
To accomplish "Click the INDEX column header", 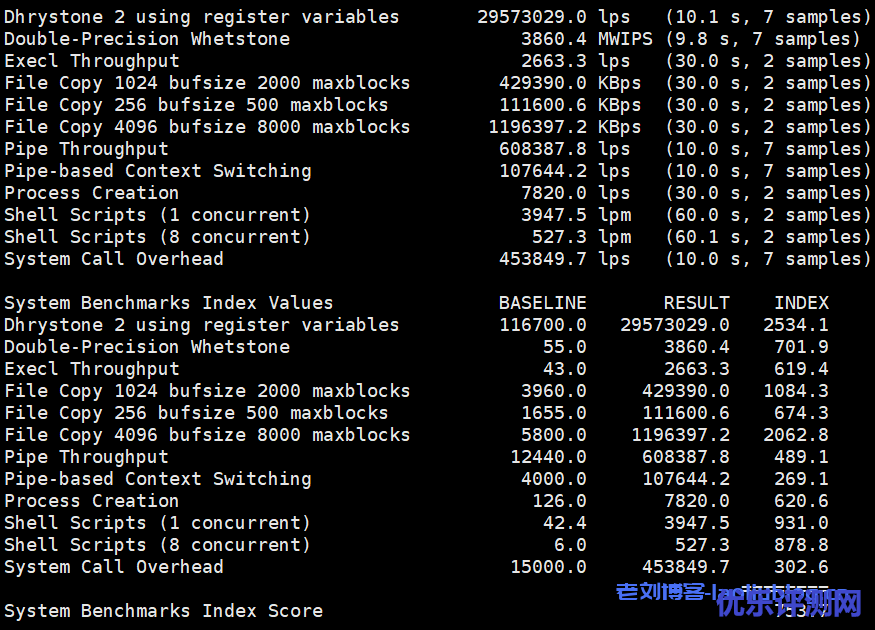I will point(801,303).
